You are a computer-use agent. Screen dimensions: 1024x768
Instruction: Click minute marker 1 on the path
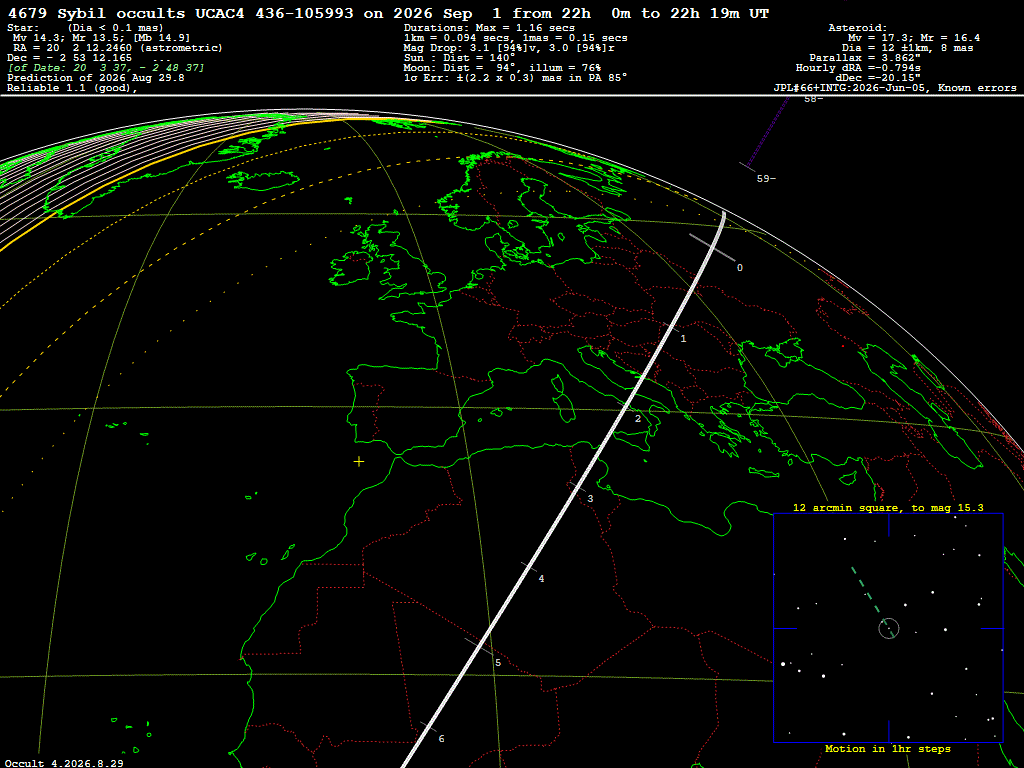click(x=683, y=338)
